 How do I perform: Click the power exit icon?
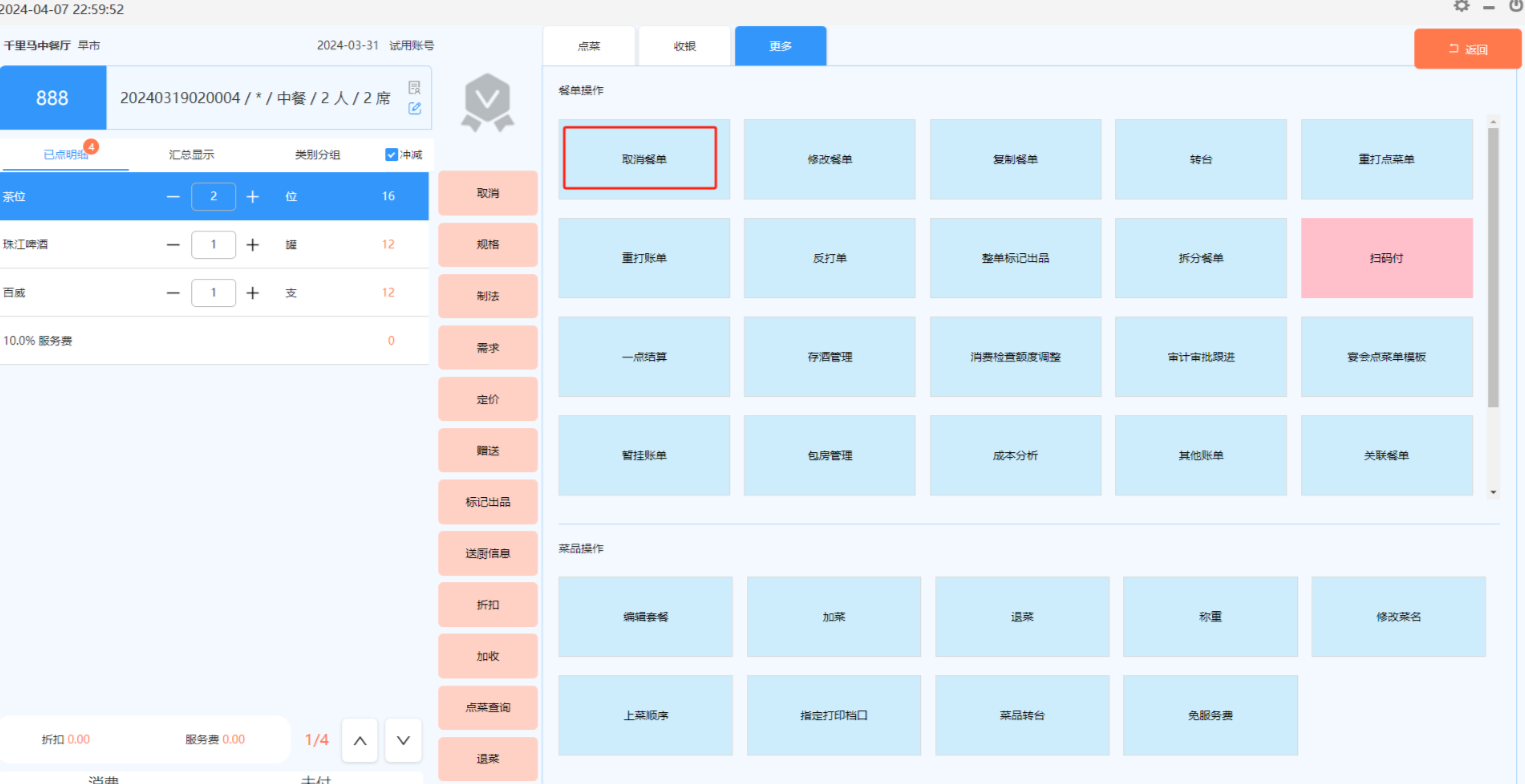click(1516, 5)
